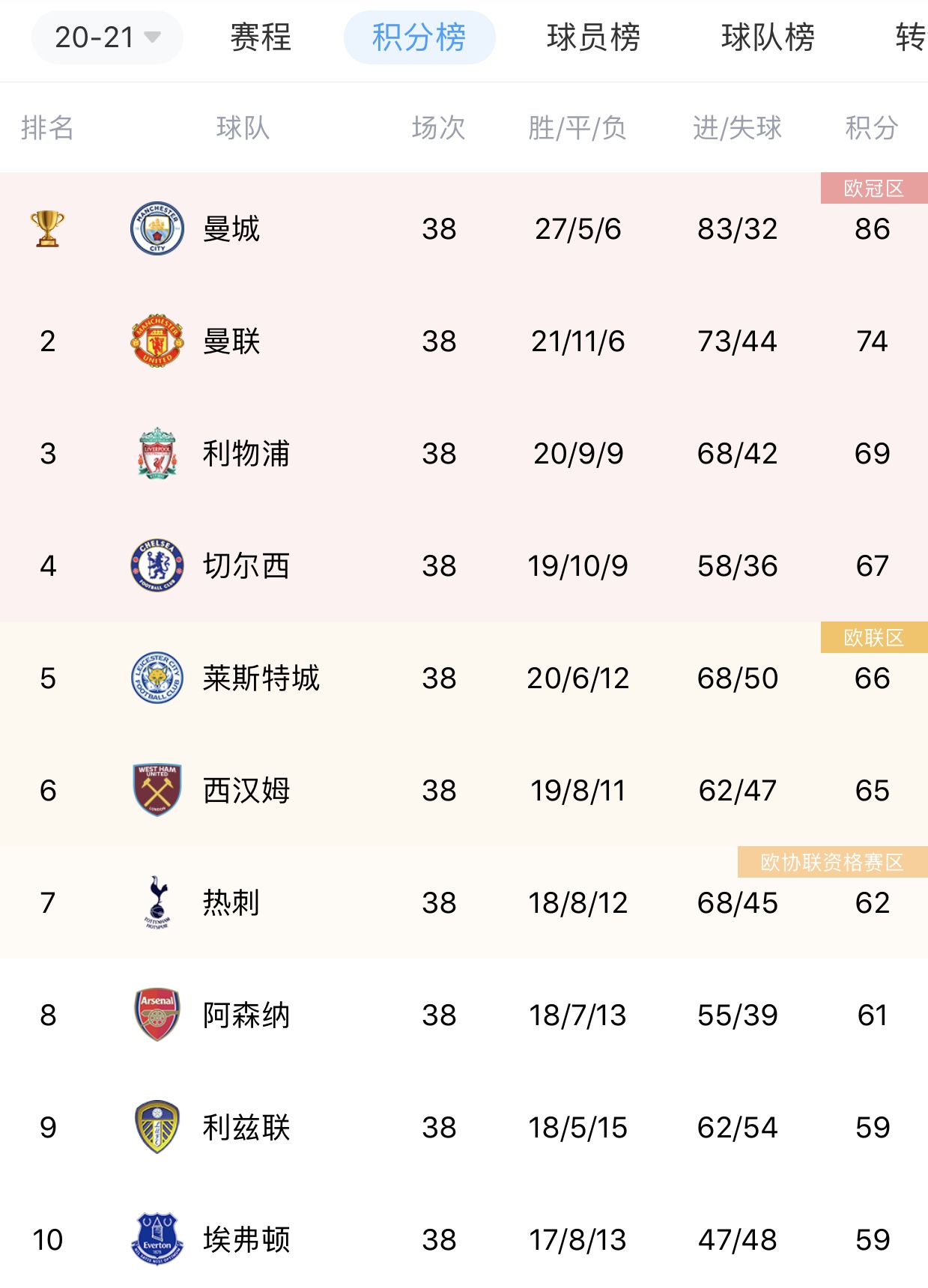Click the Leeds United badge
928x1288 pixels.
[157, 1127]
